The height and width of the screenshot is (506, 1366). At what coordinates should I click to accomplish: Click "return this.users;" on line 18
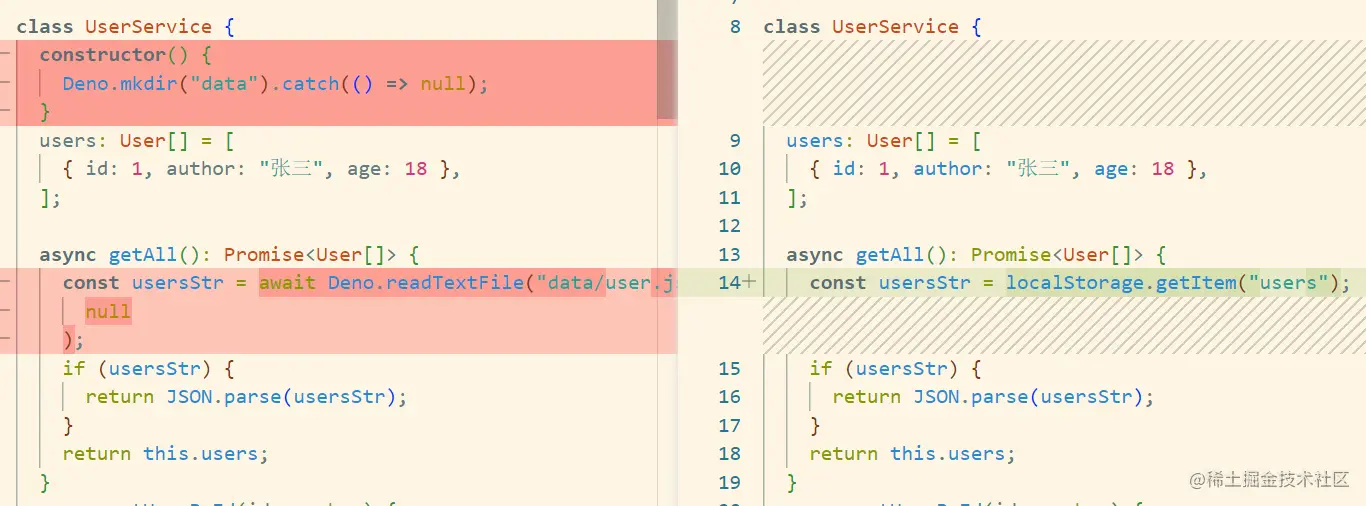pyautogui.click(x=913, y=454)
